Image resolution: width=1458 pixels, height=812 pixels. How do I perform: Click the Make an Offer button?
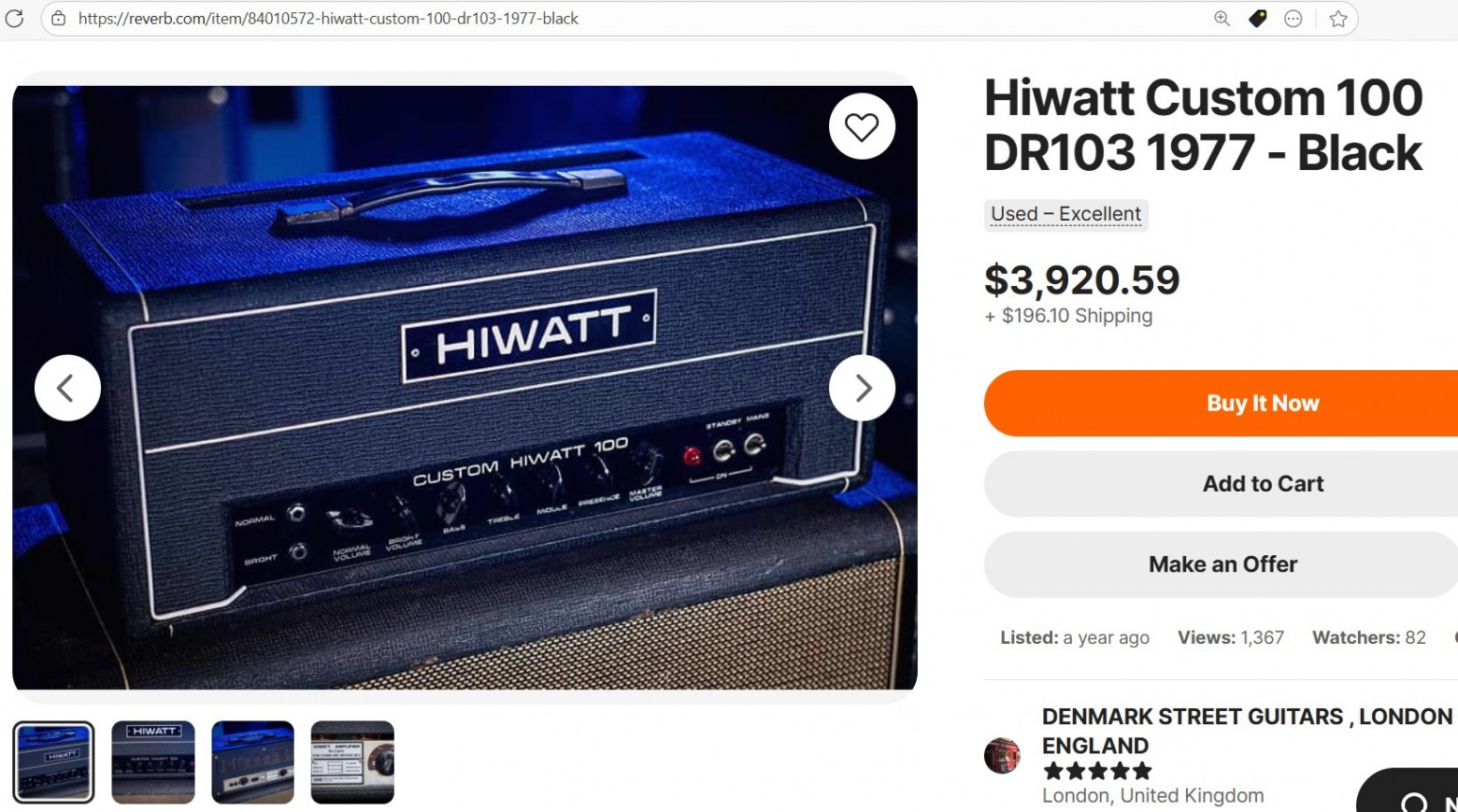pyautogui.click(x=1222, y=564)
